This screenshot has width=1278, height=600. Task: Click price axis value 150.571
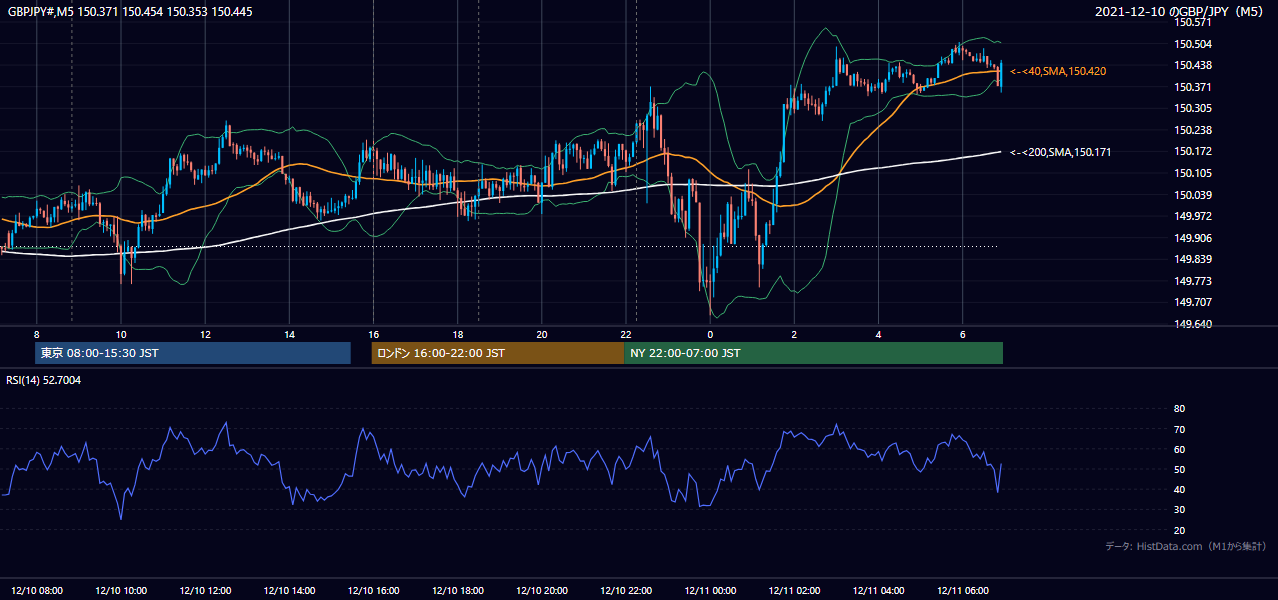[1192, 22]
